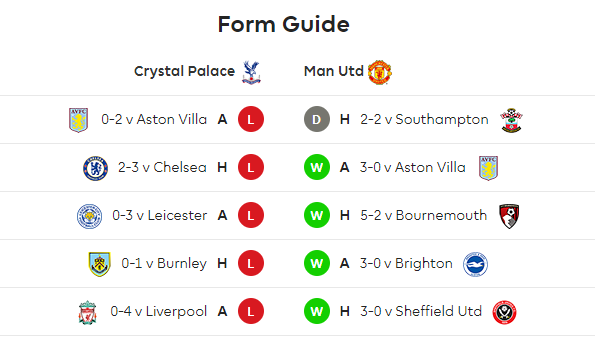Click the Leicester City badge
This screenshot has height=363, width=595.
pos(89,216)
